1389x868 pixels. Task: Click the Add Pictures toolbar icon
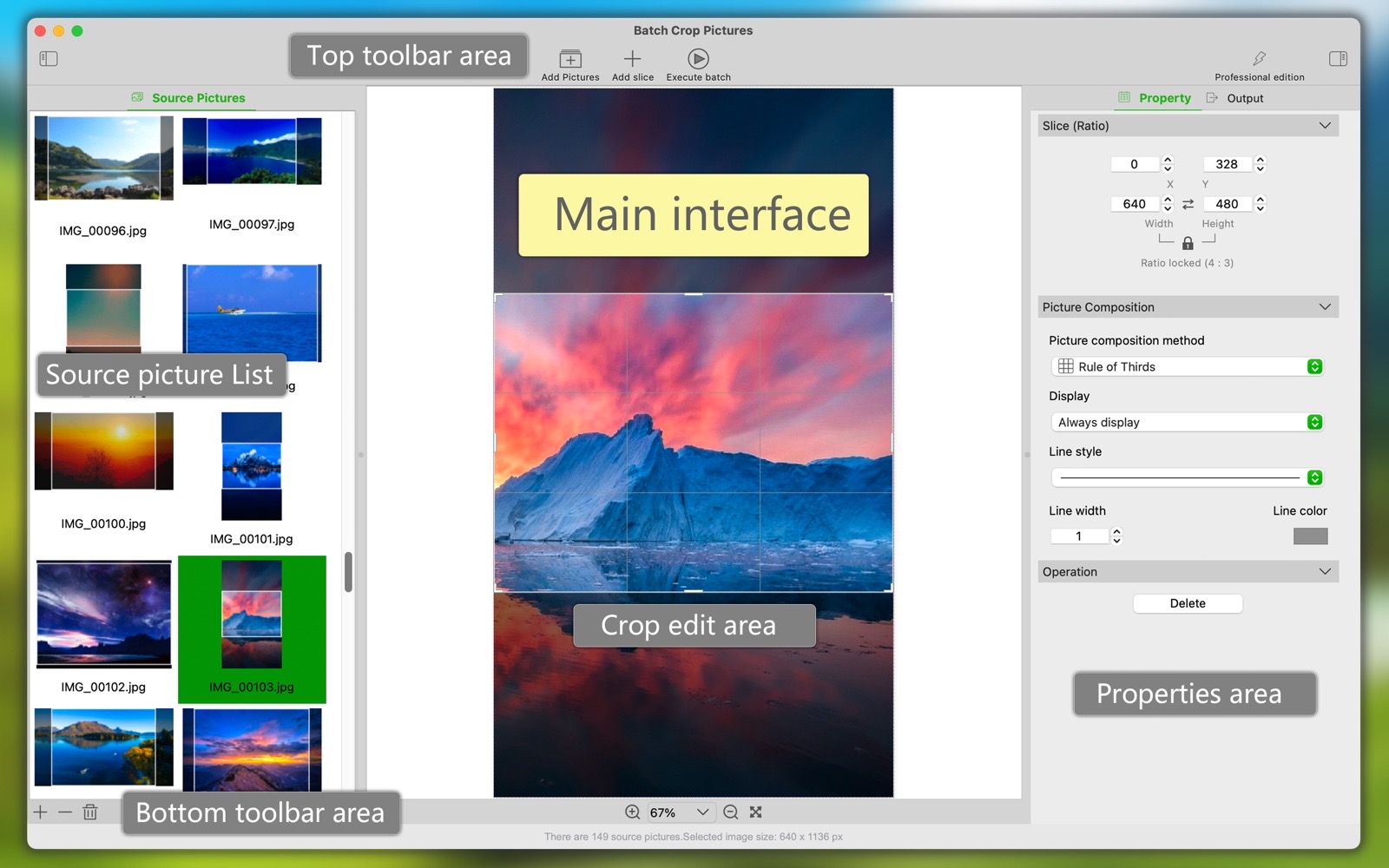tap(570, 59)
